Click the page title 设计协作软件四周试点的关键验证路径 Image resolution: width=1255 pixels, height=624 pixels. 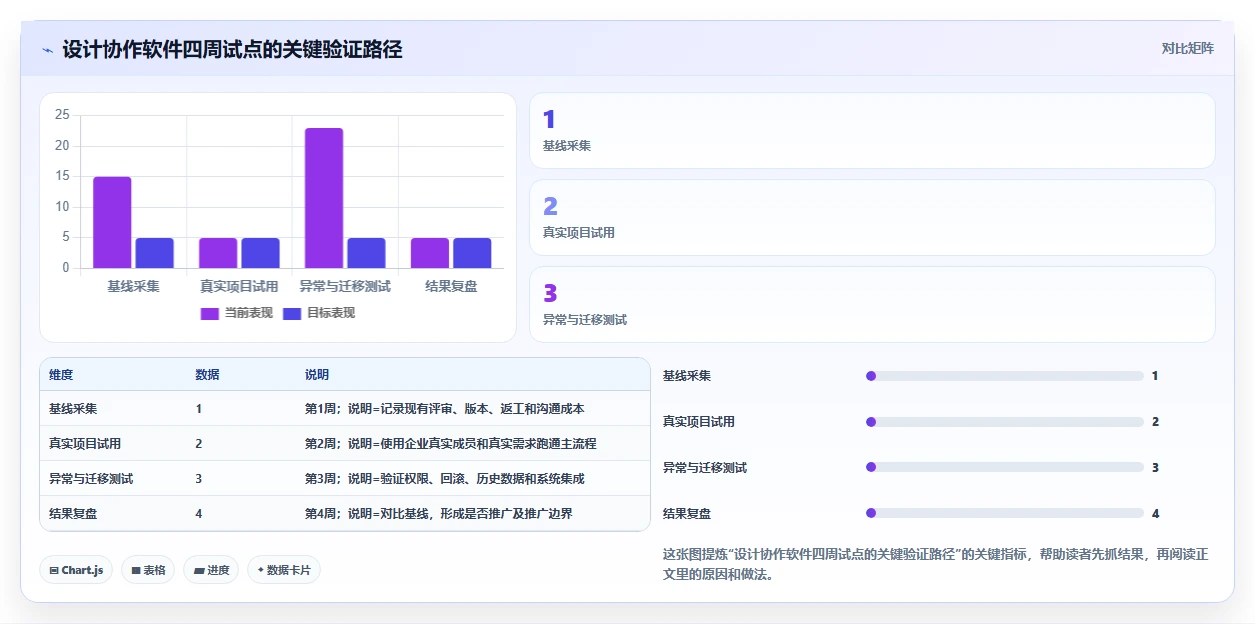(x=232, y=49)
